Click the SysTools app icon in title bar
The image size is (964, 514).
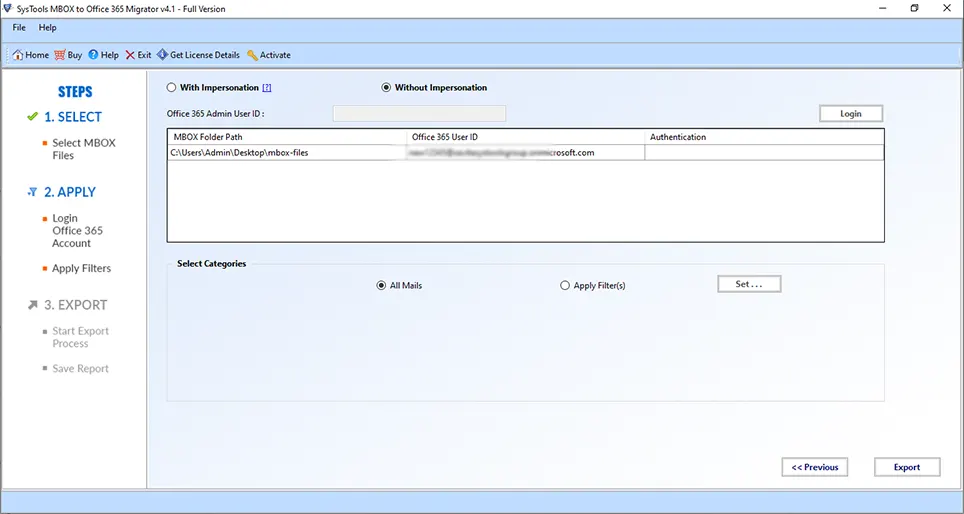tap(7, 9)
